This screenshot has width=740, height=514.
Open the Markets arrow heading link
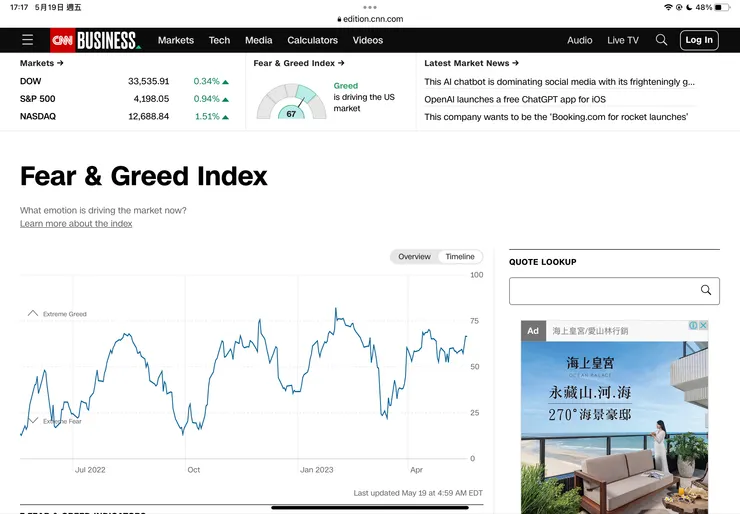(42, 63)
